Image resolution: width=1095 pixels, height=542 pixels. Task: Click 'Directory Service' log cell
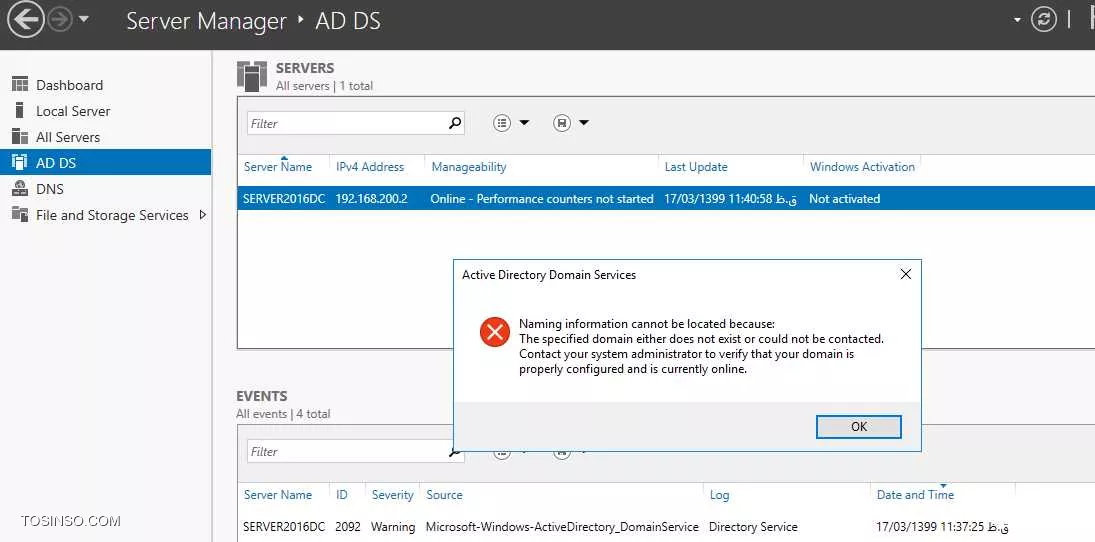tap(753, 527)
